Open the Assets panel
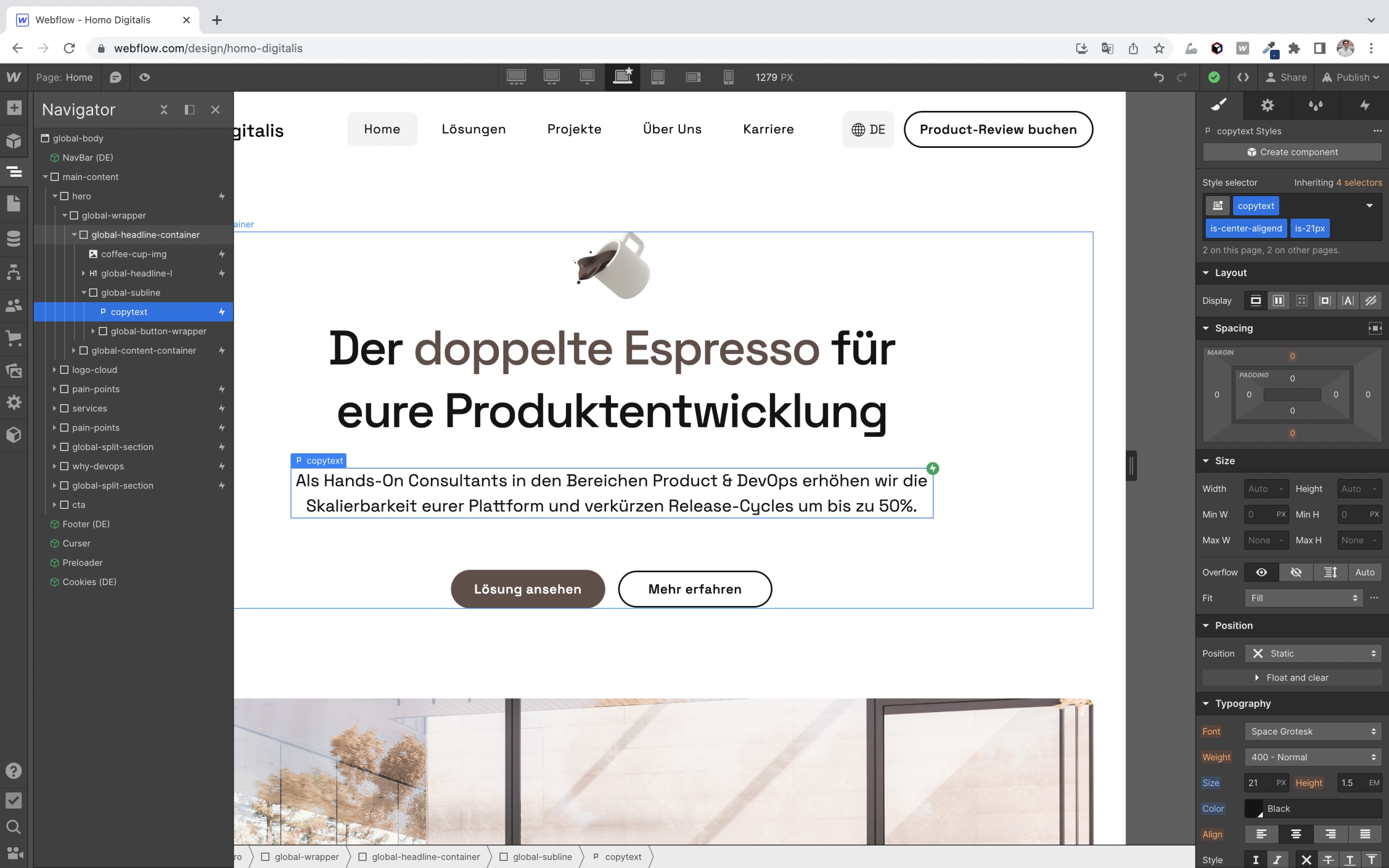Viewport: 1389px width, 868px height. click(14, 370)
